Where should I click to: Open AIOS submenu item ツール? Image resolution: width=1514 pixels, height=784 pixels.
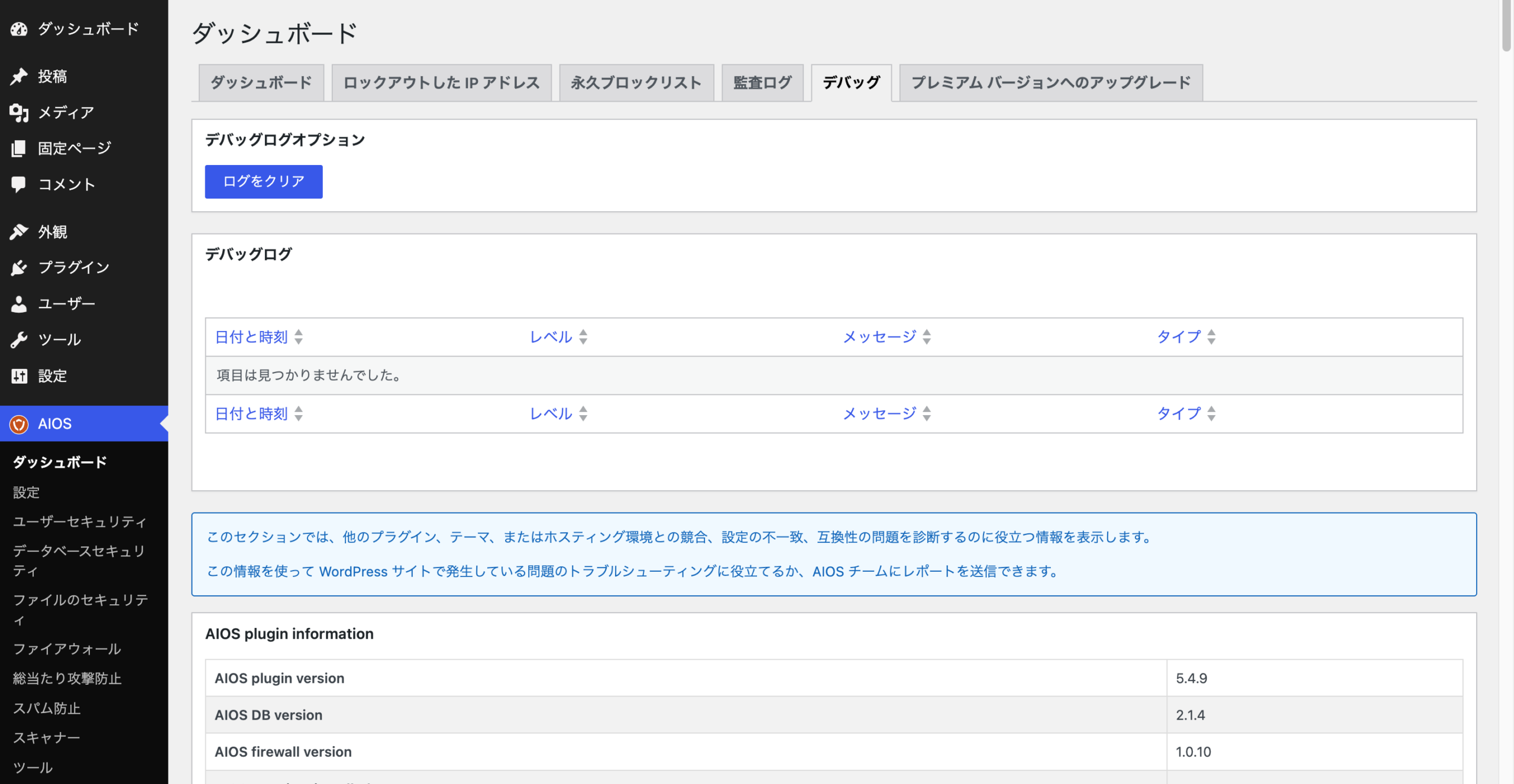point(33,767)
